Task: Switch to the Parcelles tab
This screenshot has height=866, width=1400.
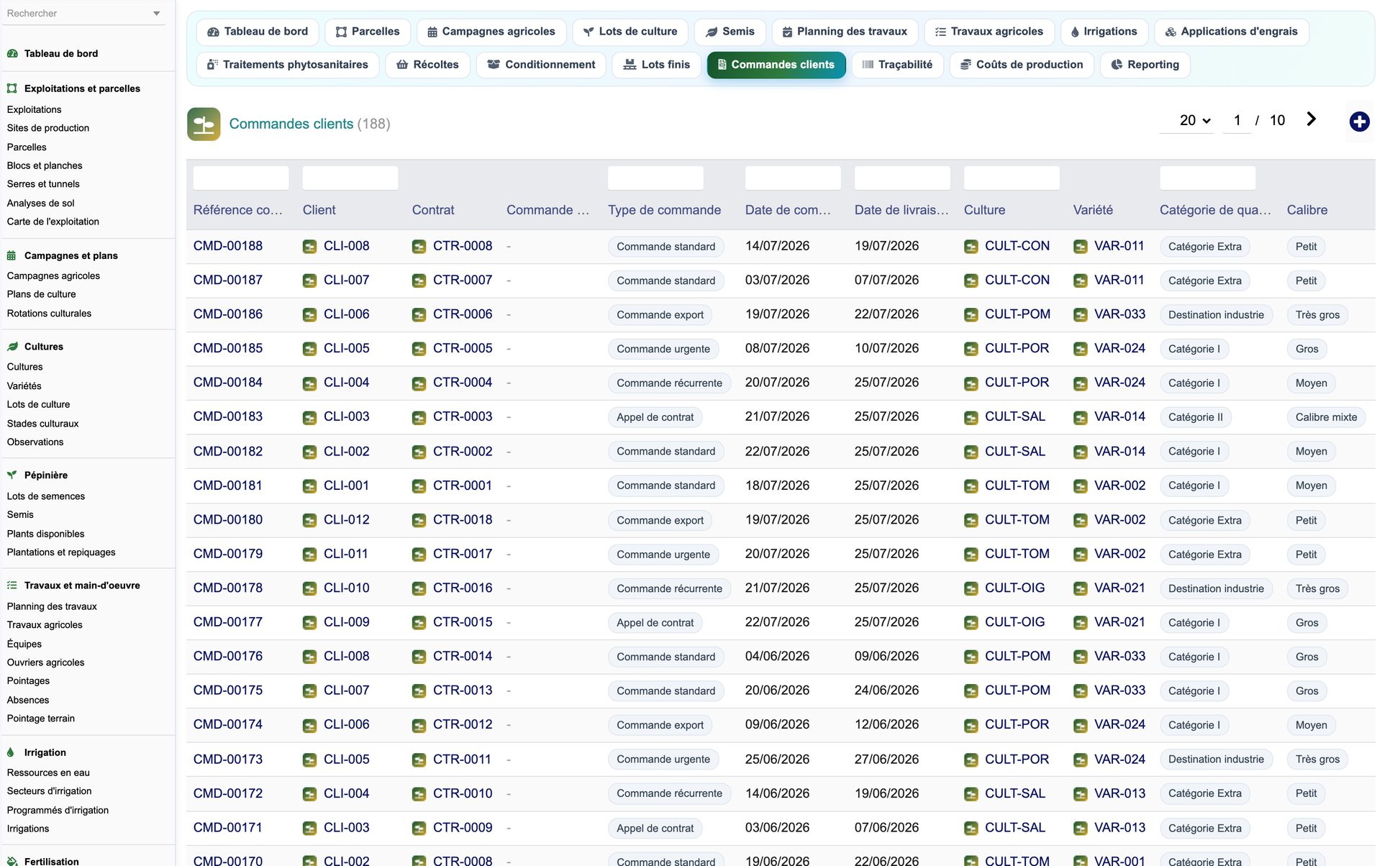Action: click(x=368, y=32)
